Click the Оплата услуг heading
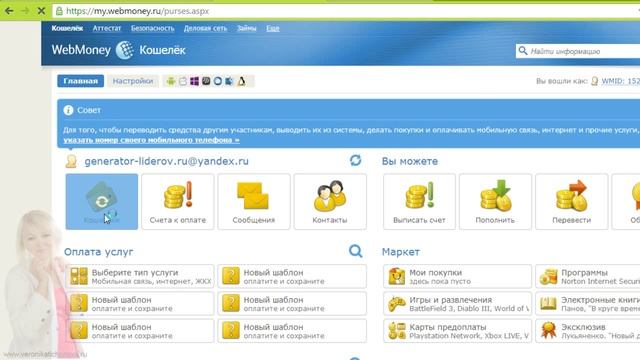640x360 pixels. [98, 252]
